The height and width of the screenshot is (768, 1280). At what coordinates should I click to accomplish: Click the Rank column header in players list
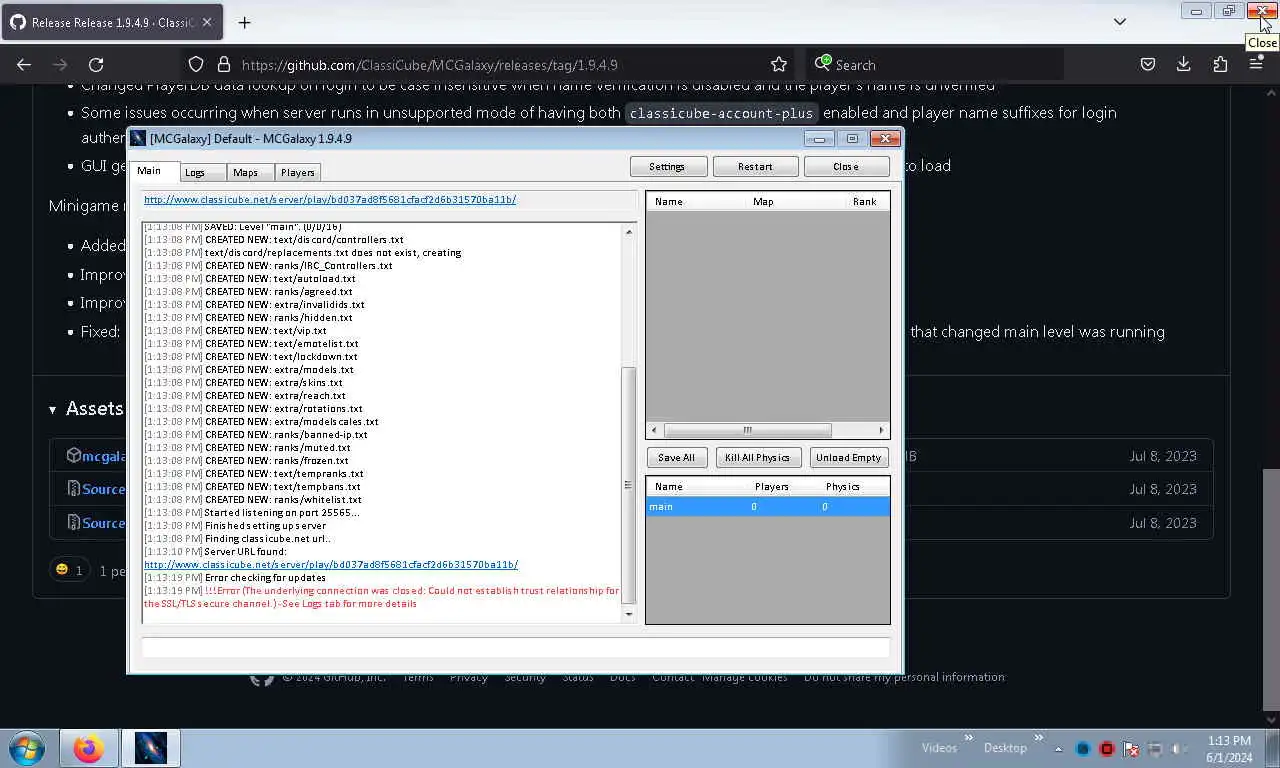[x=865, y=201]
